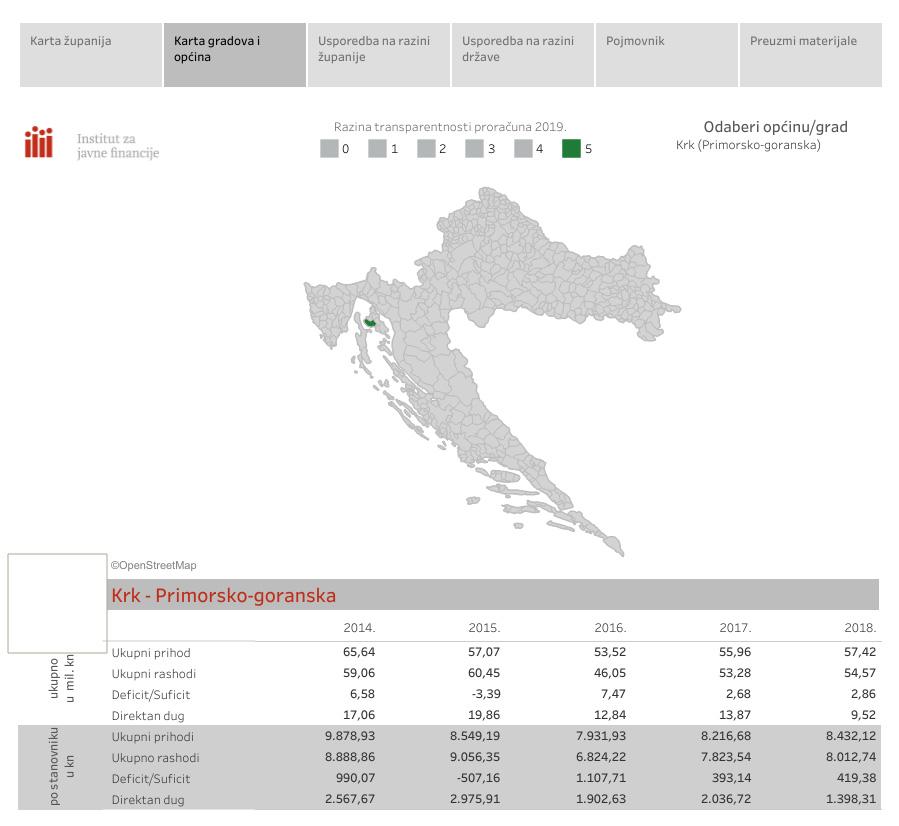
Task: Open the Pojmovnik tab
Action: 666,56
